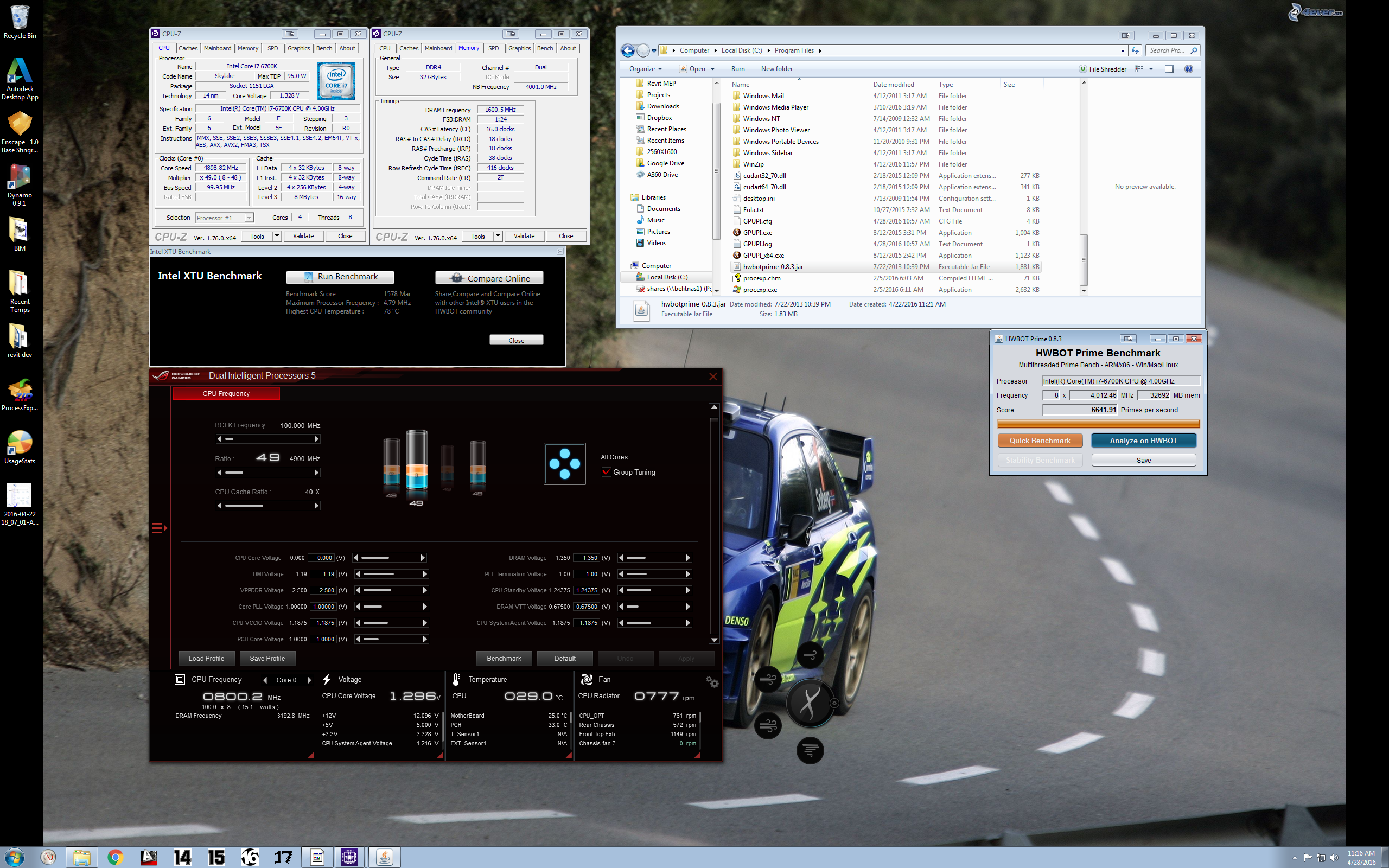Click Validate in left CPU-Z window
Viewport: 1389px width, 868px height.
point(303,236)
